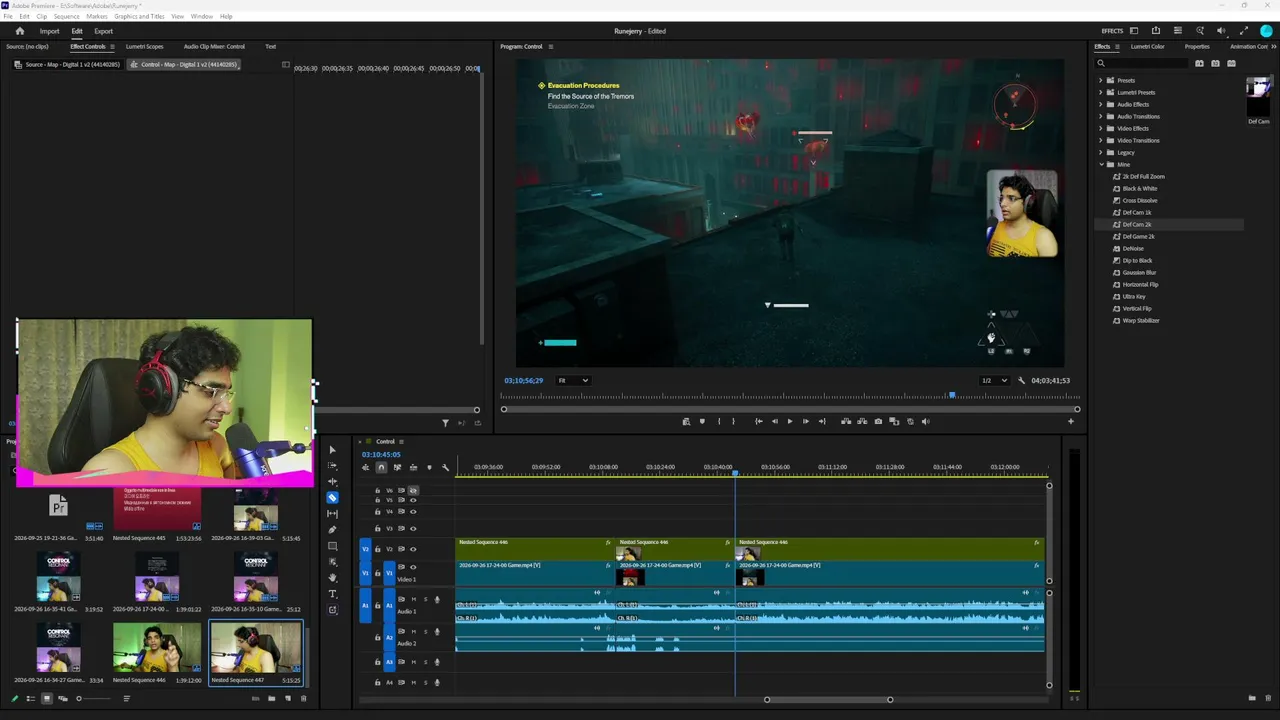The image size is (1280, 720).
Task: Play the Program monitor sequence
Action: click(x=789, y=421)
